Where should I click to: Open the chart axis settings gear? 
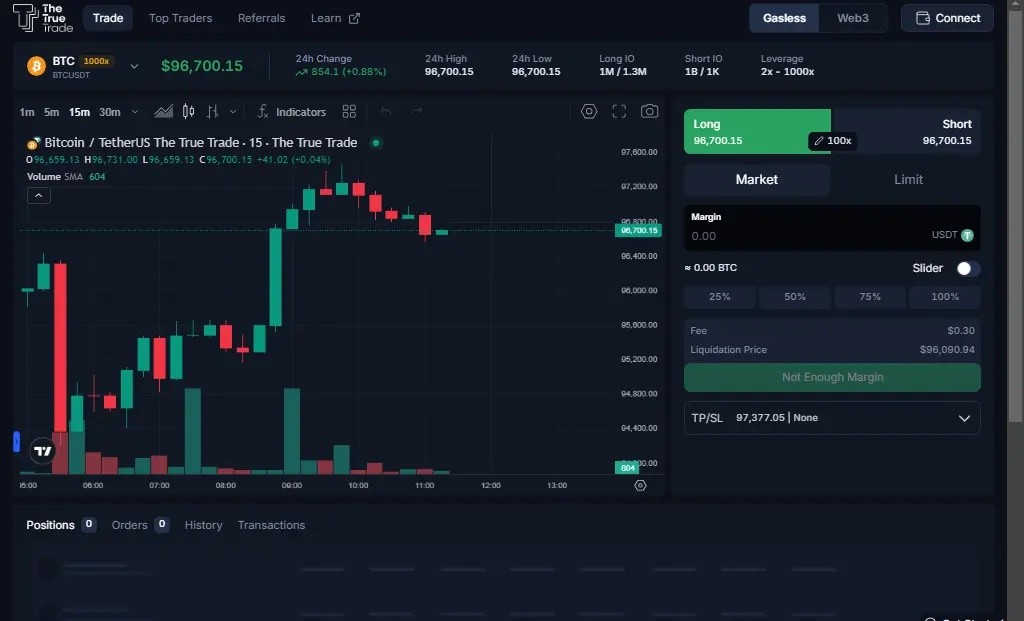(x=640, y=485)
